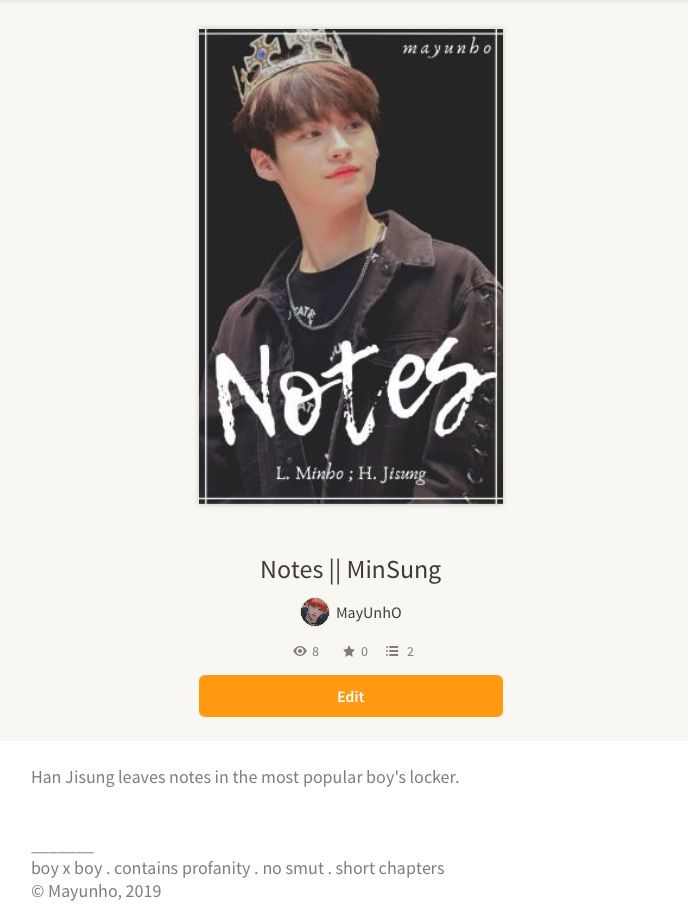Viewport: 688px width, 908px height.
Task: Click the crown graphic on the cover
Action: click(x=290, y=61)
